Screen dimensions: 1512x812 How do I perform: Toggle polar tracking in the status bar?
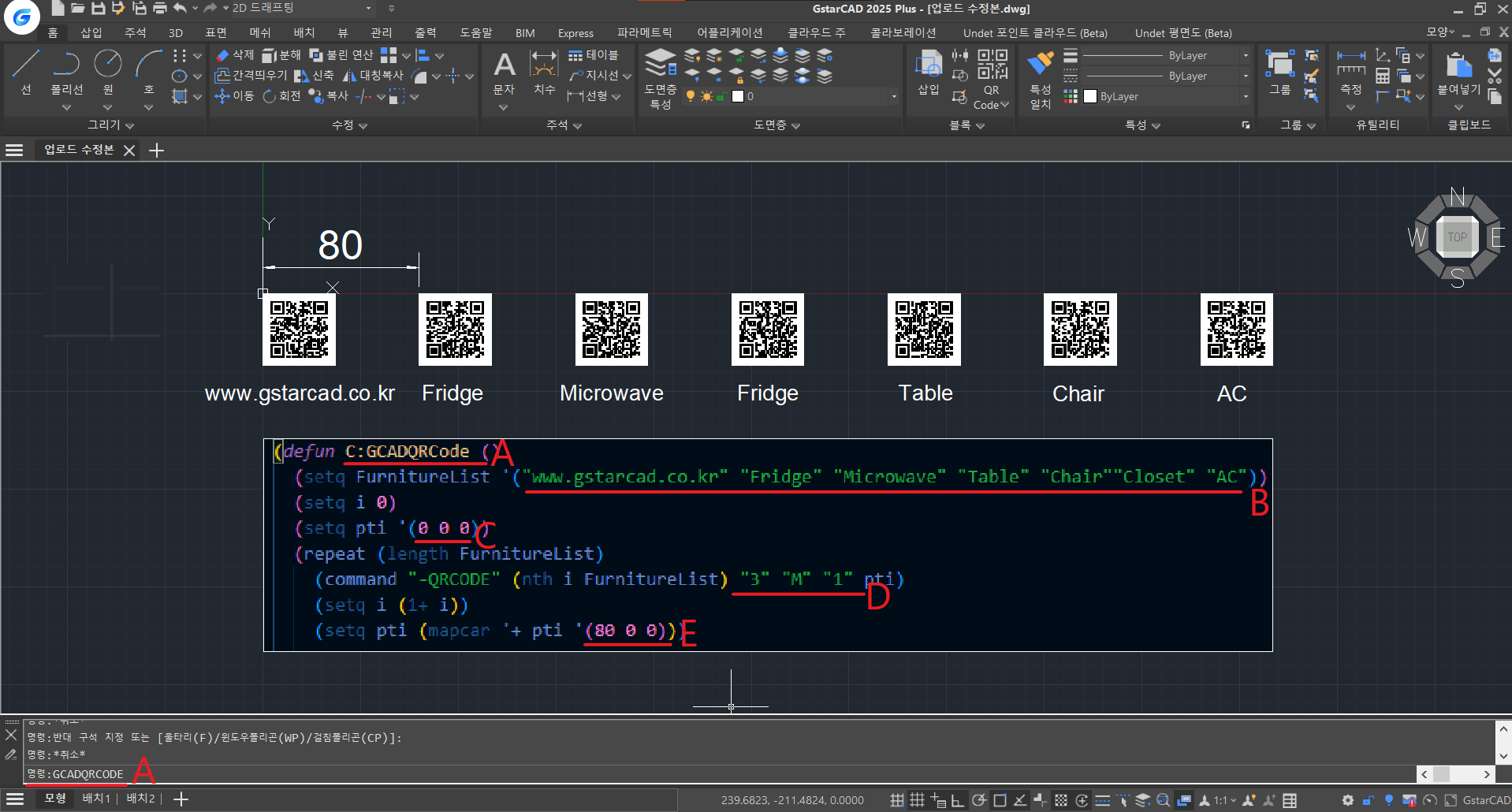pyautogui.click(x=979, y=800)
